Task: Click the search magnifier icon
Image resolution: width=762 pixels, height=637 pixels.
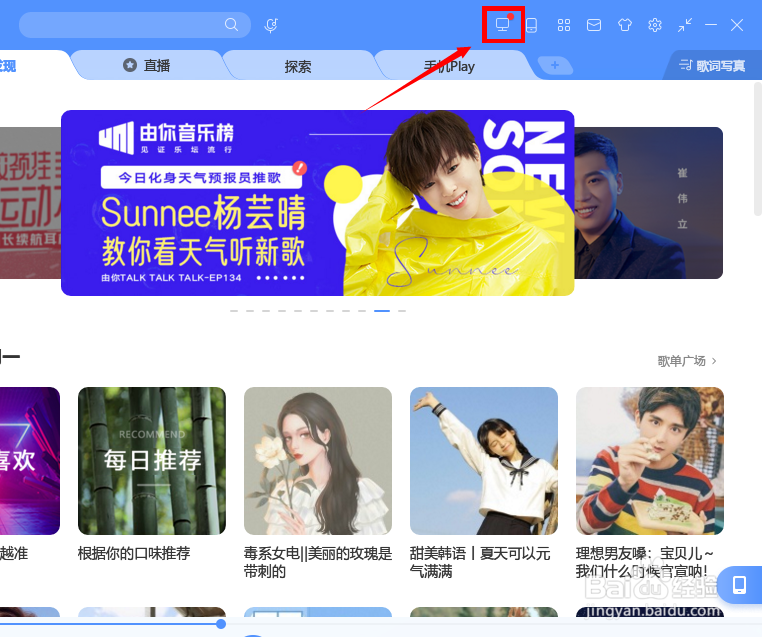Action: click(x=231, y=24)
